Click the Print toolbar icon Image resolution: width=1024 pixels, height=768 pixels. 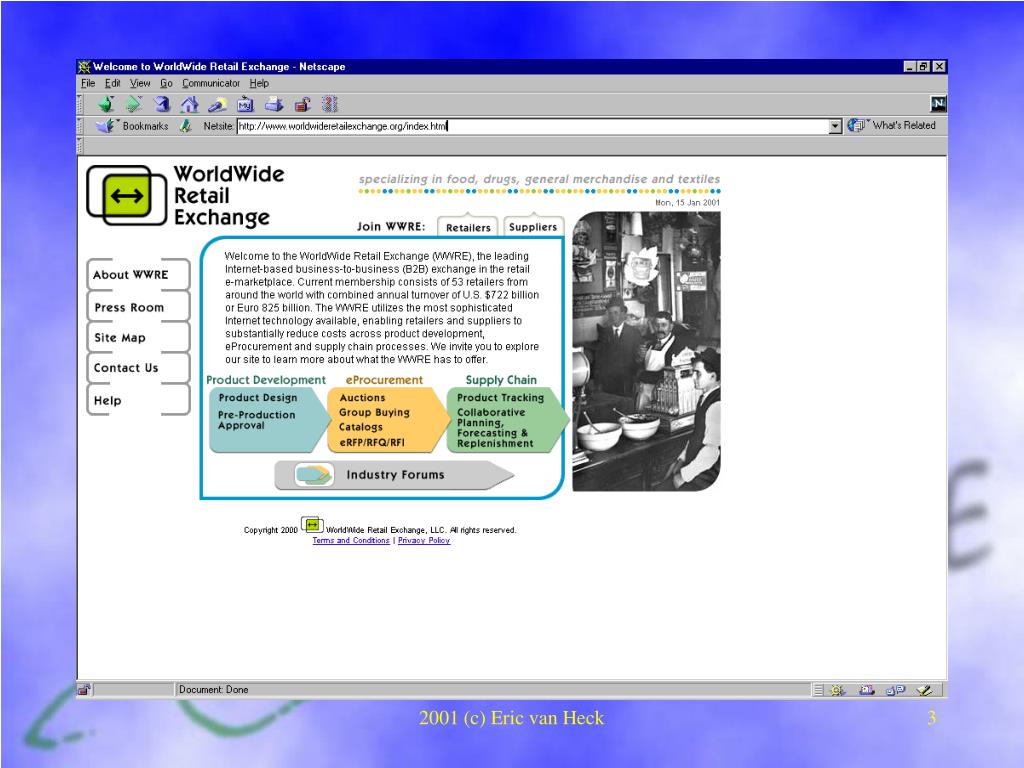tap(274, 104)
